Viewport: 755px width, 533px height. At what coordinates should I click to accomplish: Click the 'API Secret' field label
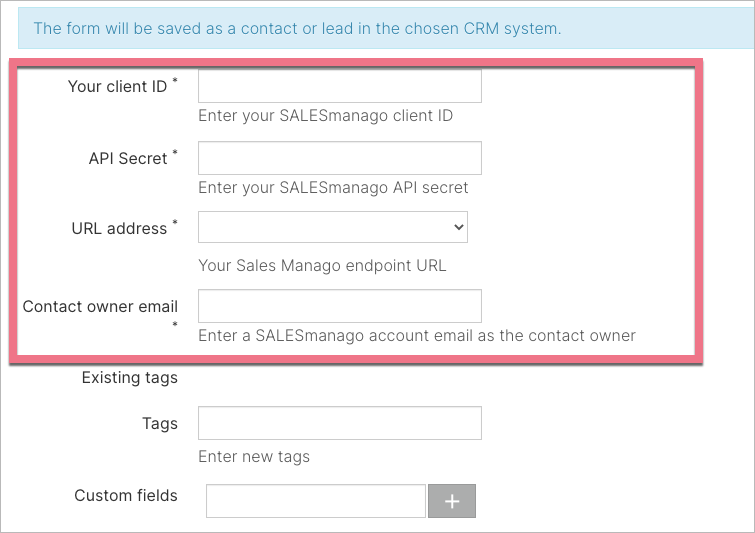[128, 158]
